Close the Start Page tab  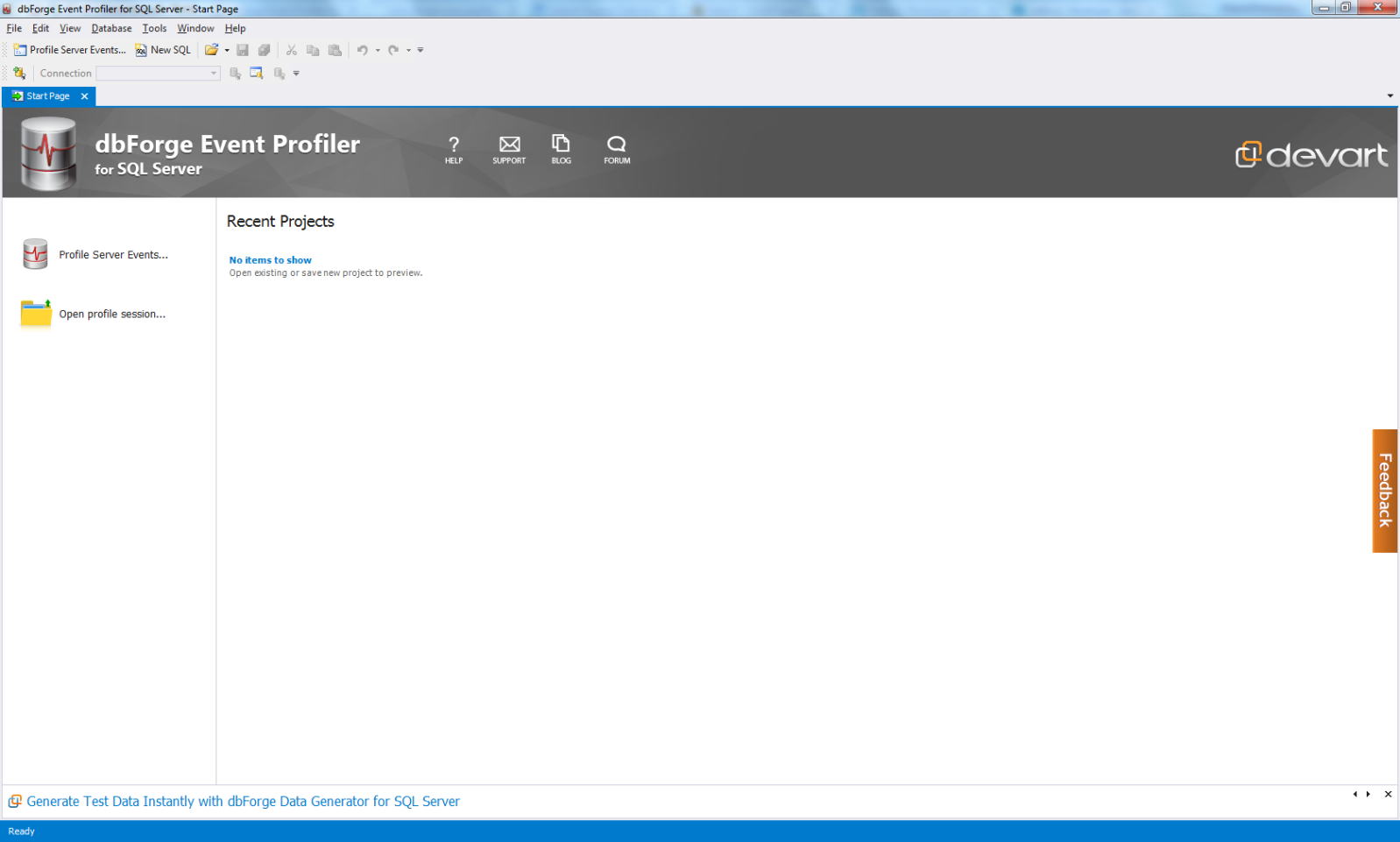pyautogui.click(x=84, y=96)
